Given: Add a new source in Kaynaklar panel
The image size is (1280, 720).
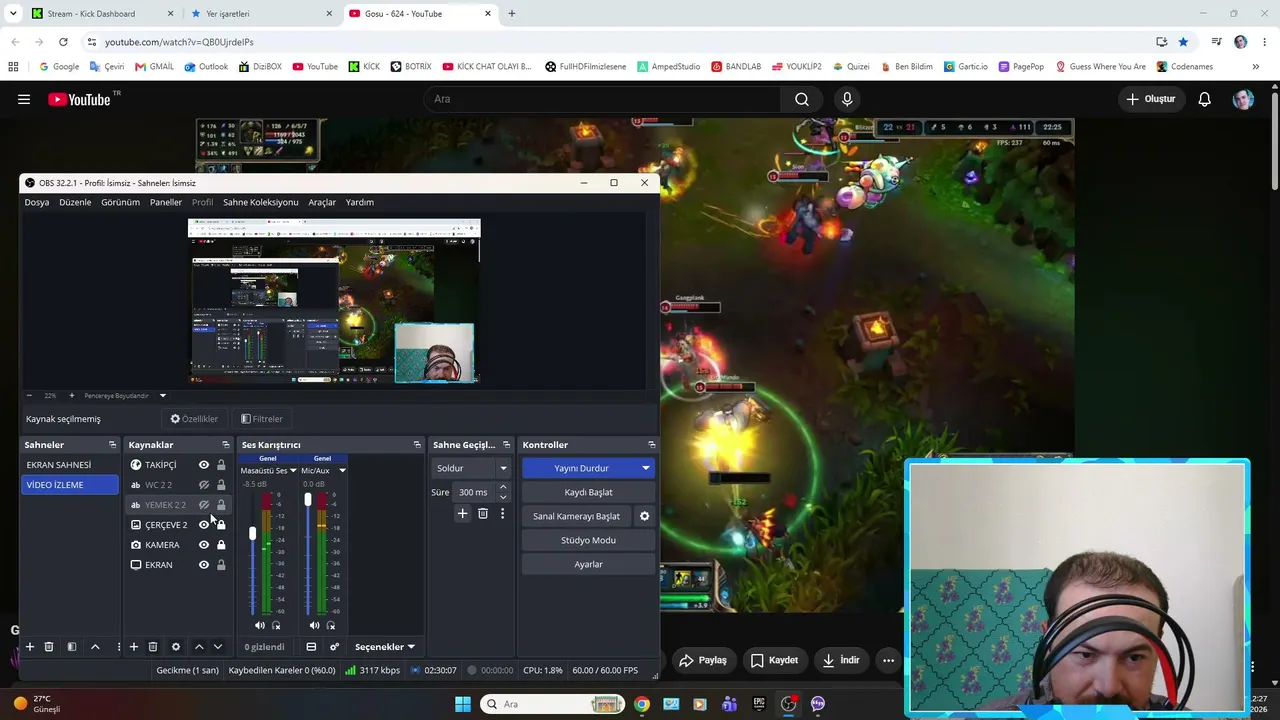Looking at the screenshot, I should point(133,647).
